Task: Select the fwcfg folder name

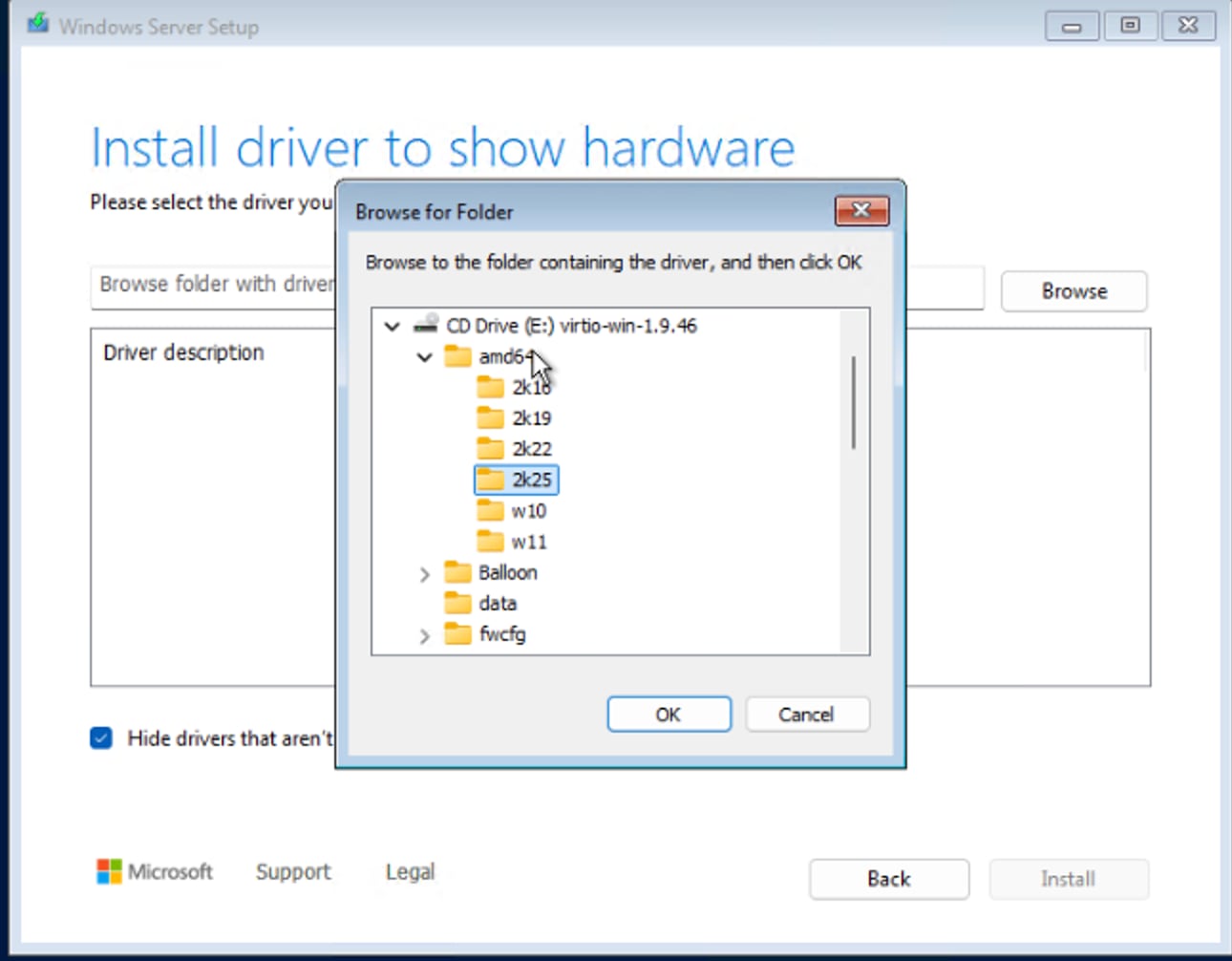Action: pyautogui.click(x=502, y=634)
